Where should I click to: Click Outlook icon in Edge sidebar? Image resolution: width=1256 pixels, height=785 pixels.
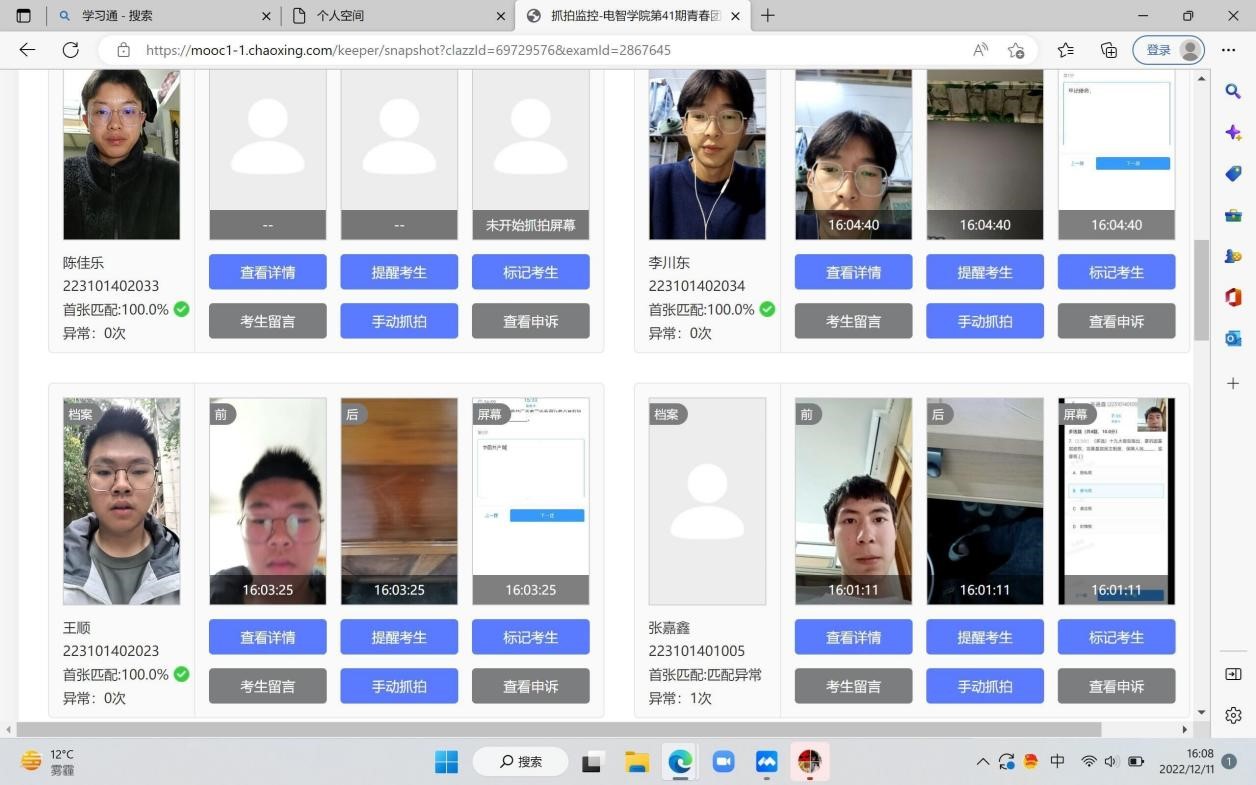[1233, 339]
